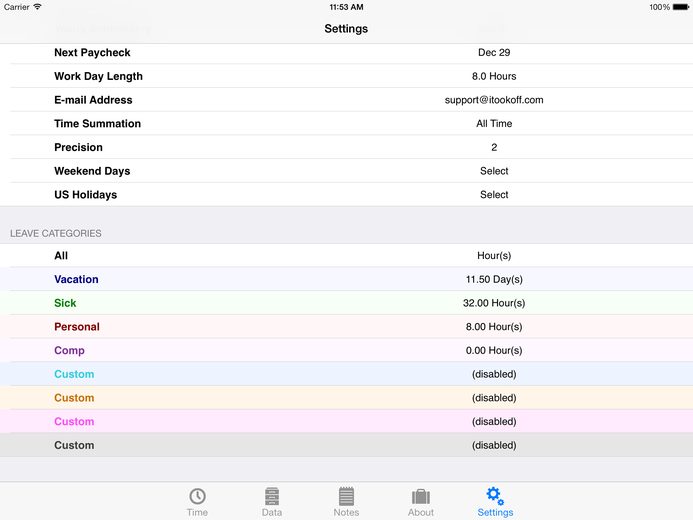The width and height of the screenshot is (693, 520).
Task: Open the orange Custom leave category
Action: pyautogui.click(x=346, y=398)
